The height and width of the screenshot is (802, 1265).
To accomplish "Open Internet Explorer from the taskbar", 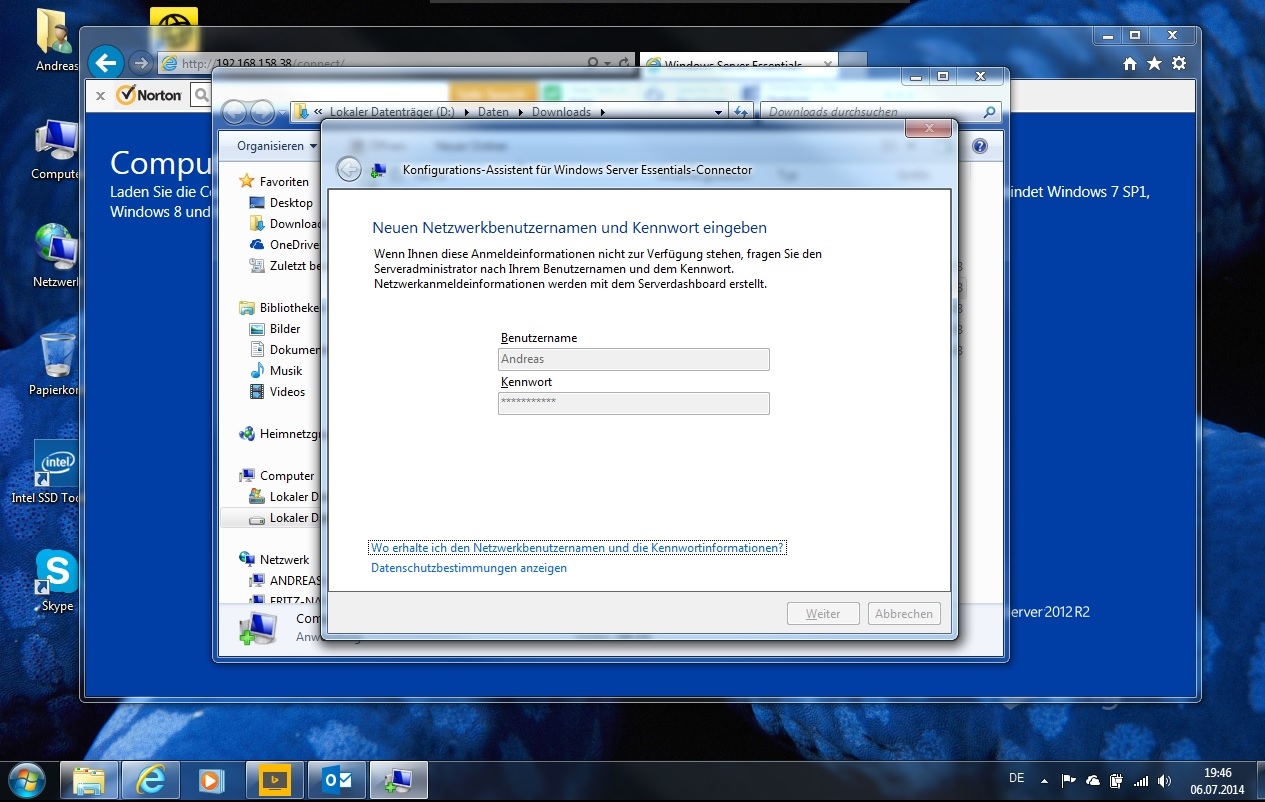I will pos(151,779).
